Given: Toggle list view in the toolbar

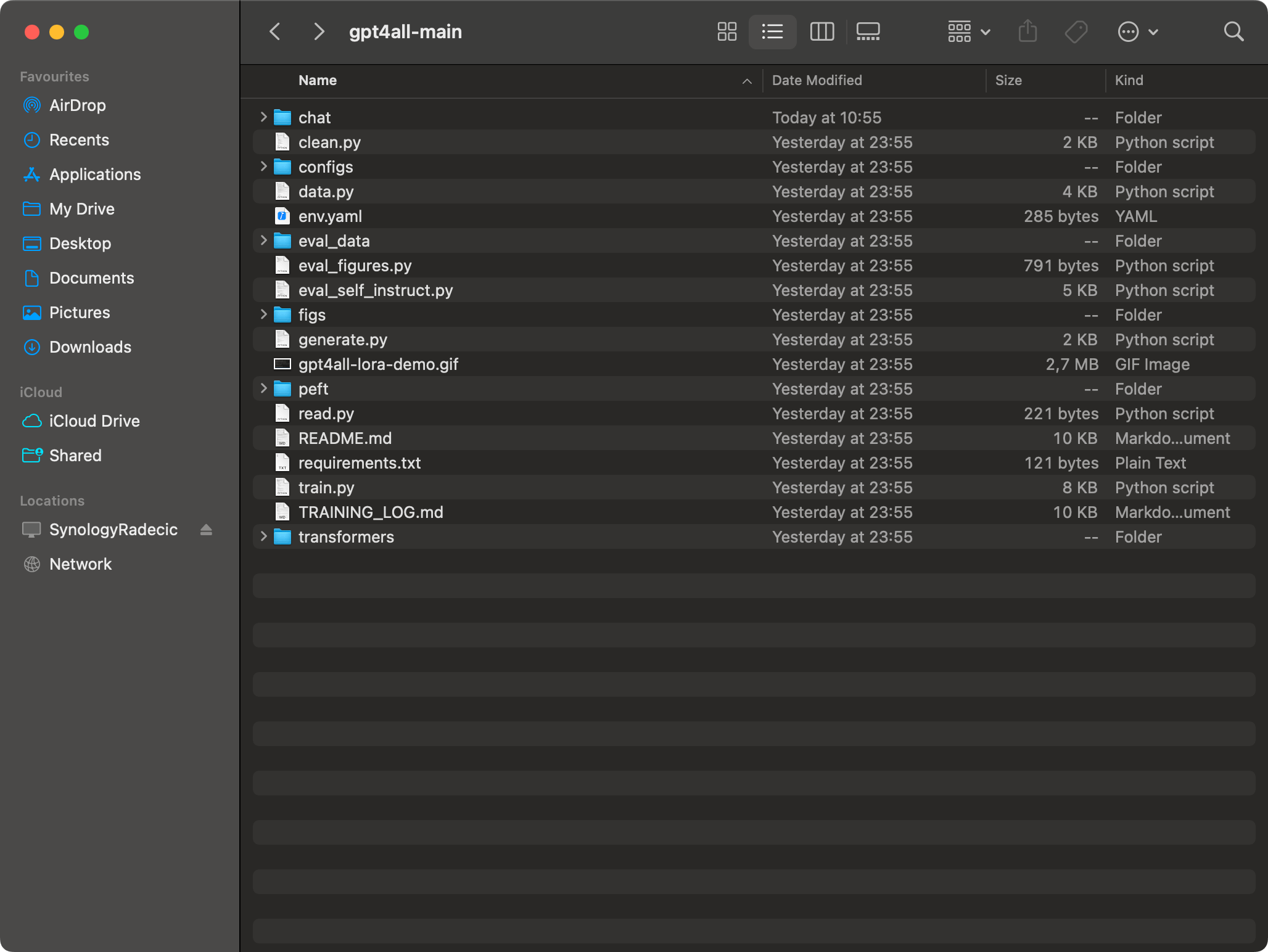Looking at the screenshot, I should (x=772, y=31).
